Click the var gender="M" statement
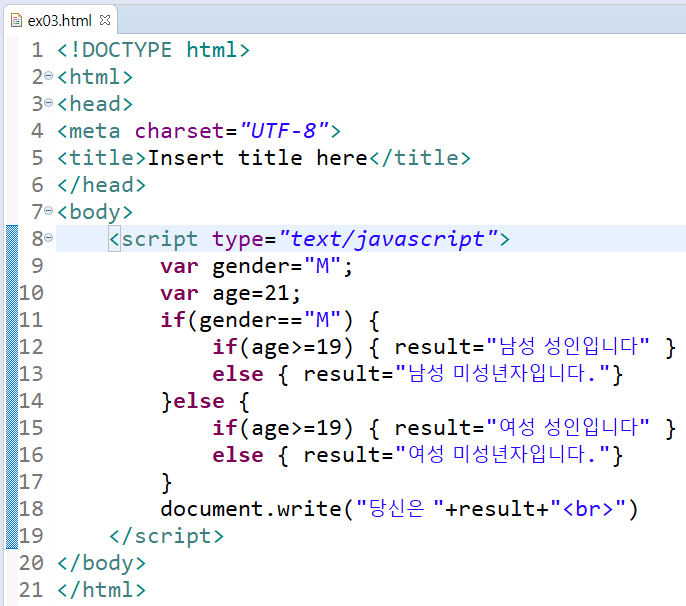Viewport: 686px width, 606px height. [256, 266]
